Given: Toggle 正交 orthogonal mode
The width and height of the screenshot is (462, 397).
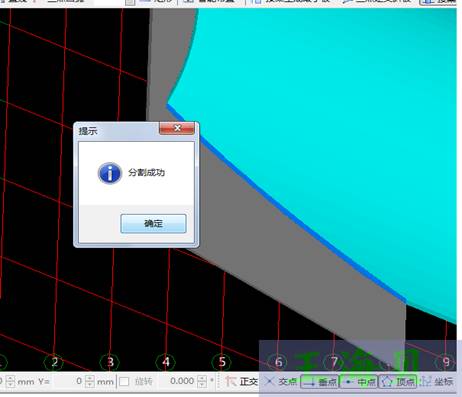Looking at the screenshot, I should coord(242,382).
